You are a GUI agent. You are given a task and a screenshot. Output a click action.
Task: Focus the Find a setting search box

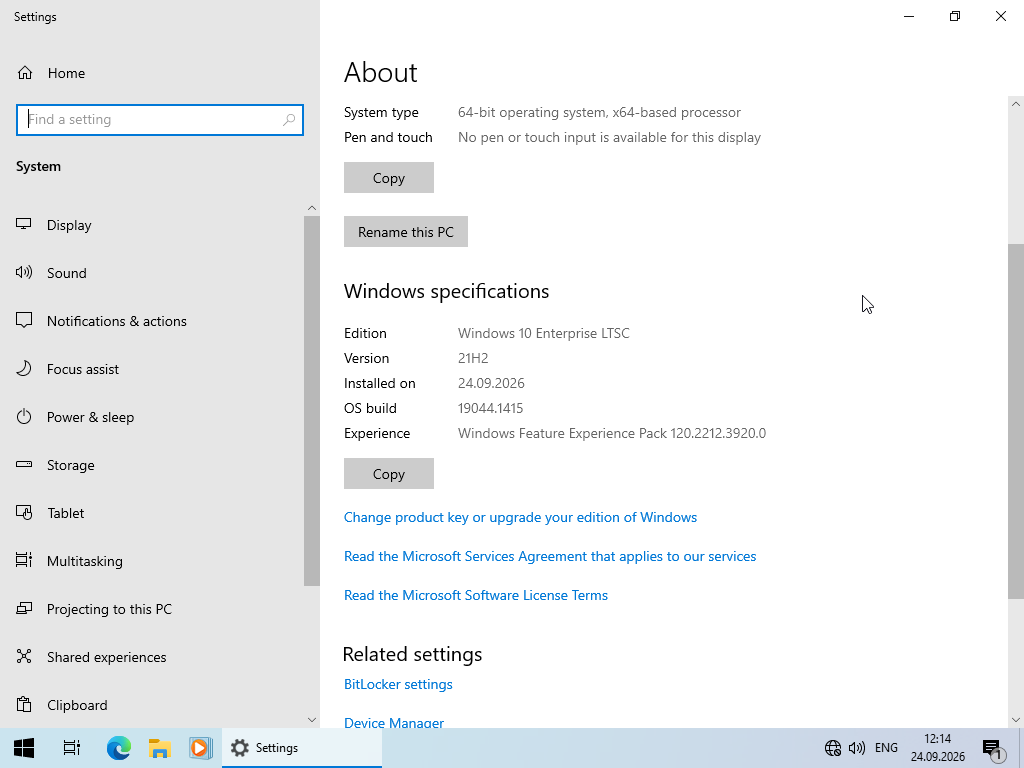click(x=160, y=120)
